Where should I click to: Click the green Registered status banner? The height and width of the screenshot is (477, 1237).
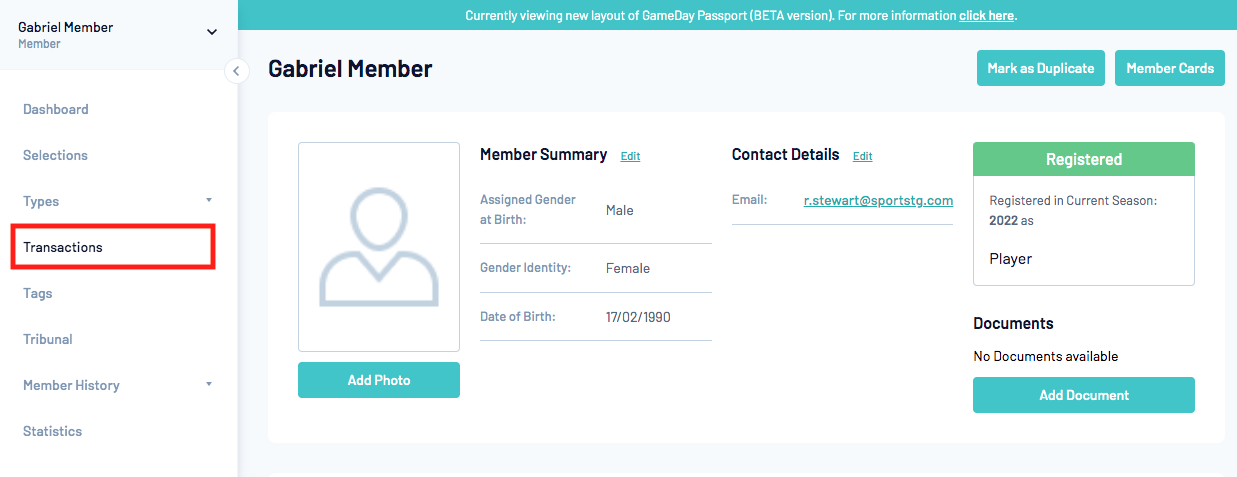[x=1083, y=159]
